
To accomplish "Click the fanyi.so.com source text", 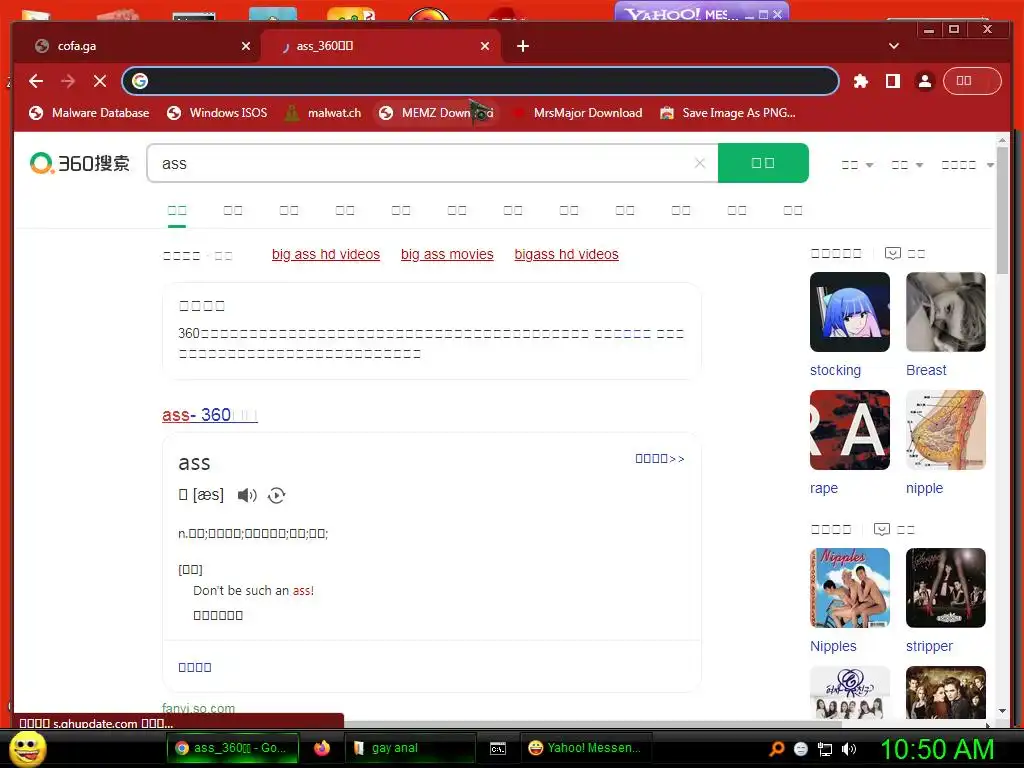I will click(x=199, y=708).
